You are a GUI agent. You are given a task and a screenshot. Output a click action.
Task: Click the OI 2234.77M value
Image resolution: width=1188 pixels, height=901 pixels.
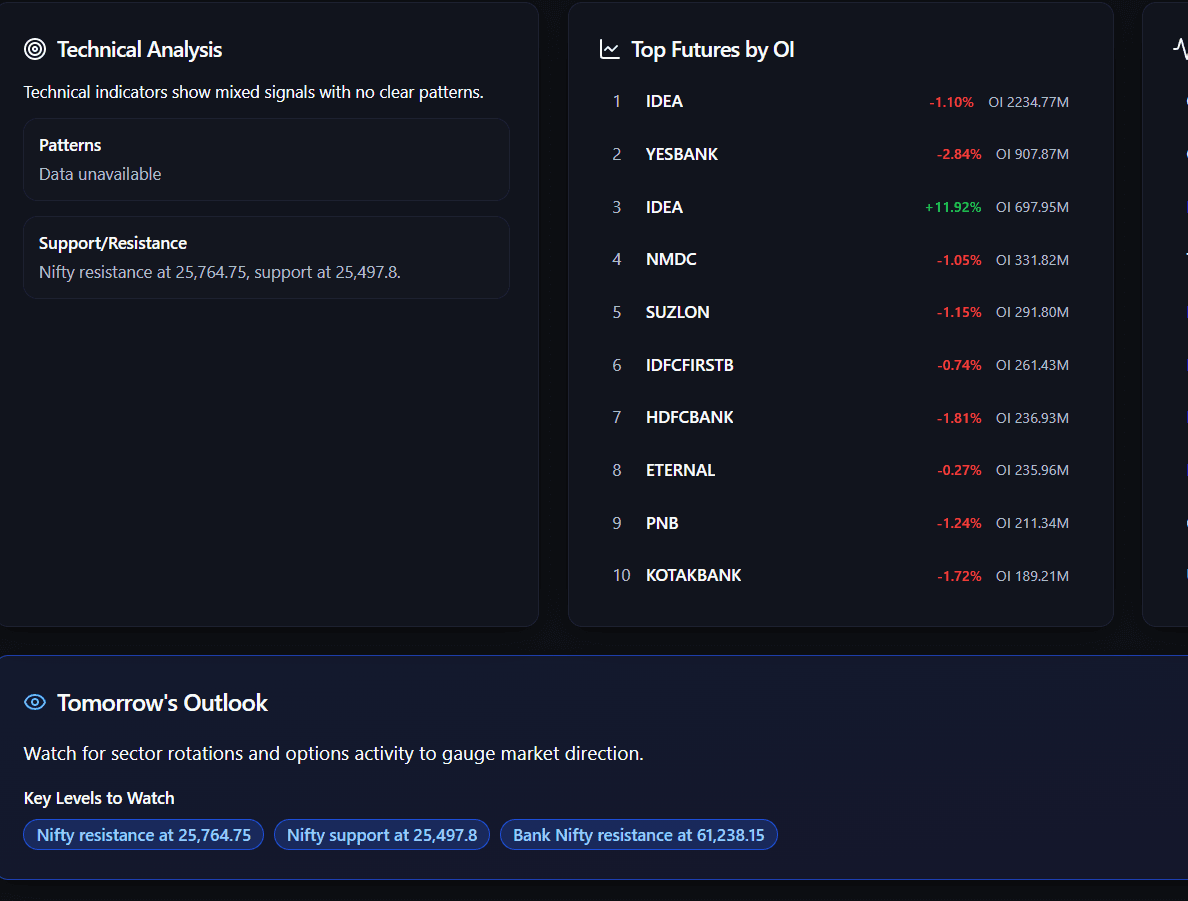[1028, 102]
